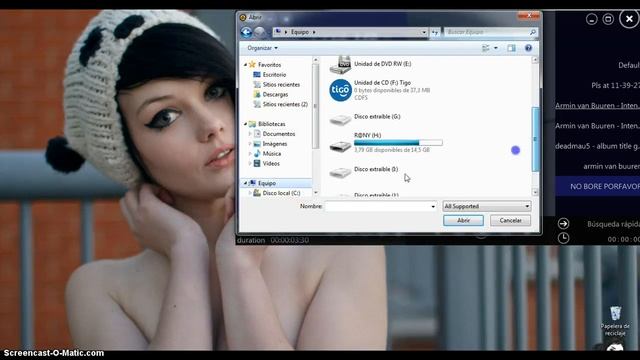Expand the Imágenes library
Image resolution: width=640 pixels, height=360 pixels.
(x=250, y=144)
